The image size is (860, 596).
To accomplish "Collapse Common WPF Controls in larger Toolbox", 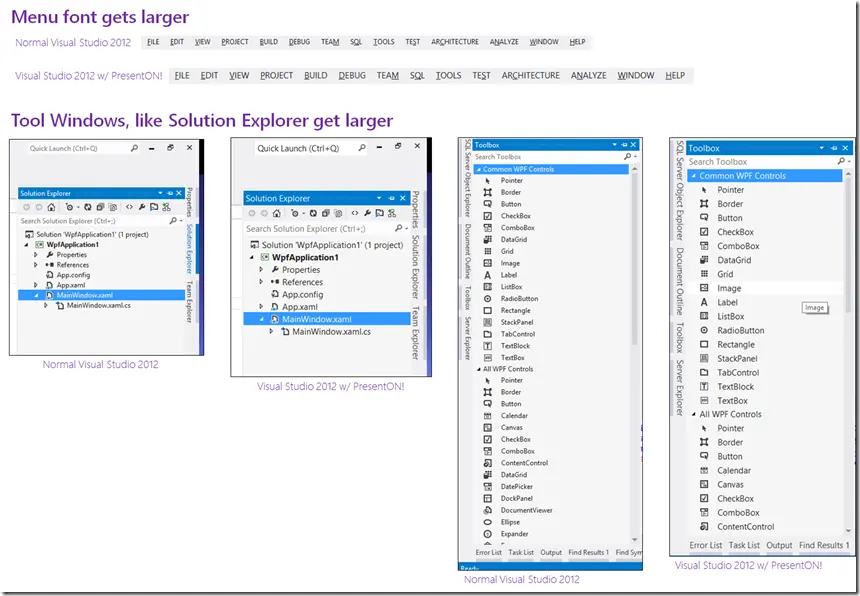I will (694, 176).
